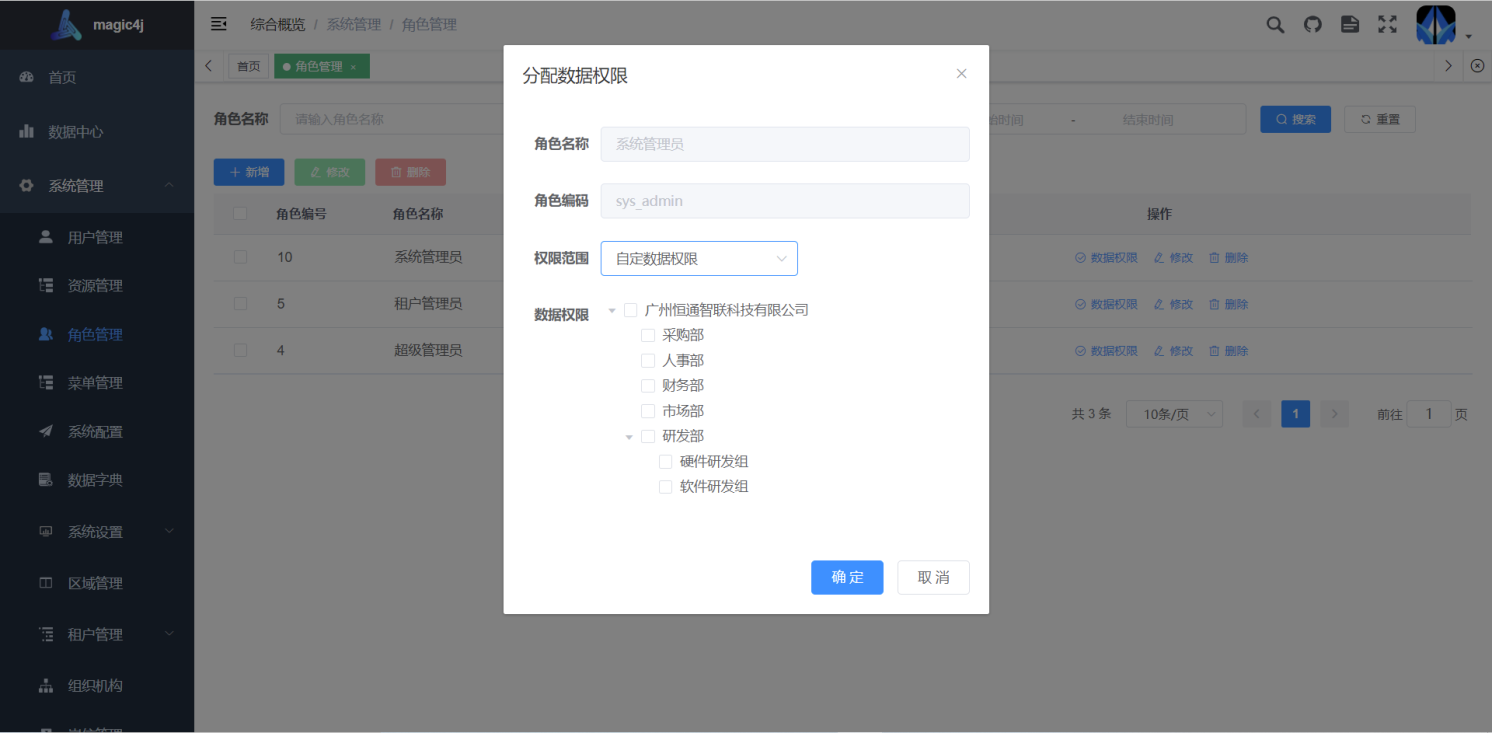Enter fullscreen using the expand arrows icon

point(1387,24)
